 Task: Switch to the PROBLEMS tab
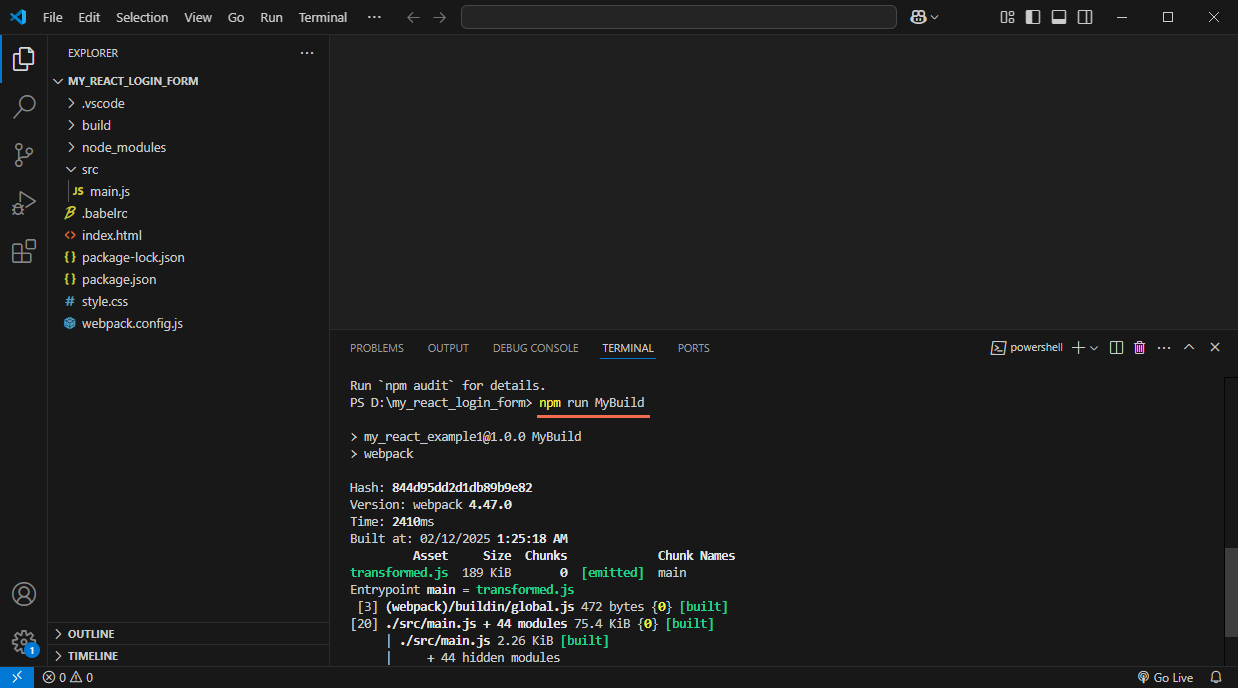tap(377, 348)
